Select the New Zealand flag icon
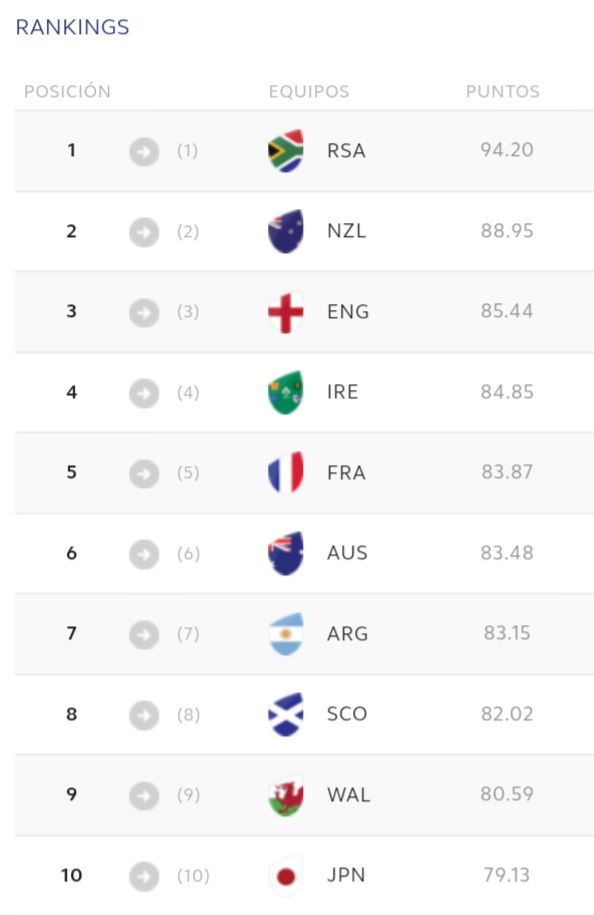This screenshot has height=915, width=594. click(286, 231)
